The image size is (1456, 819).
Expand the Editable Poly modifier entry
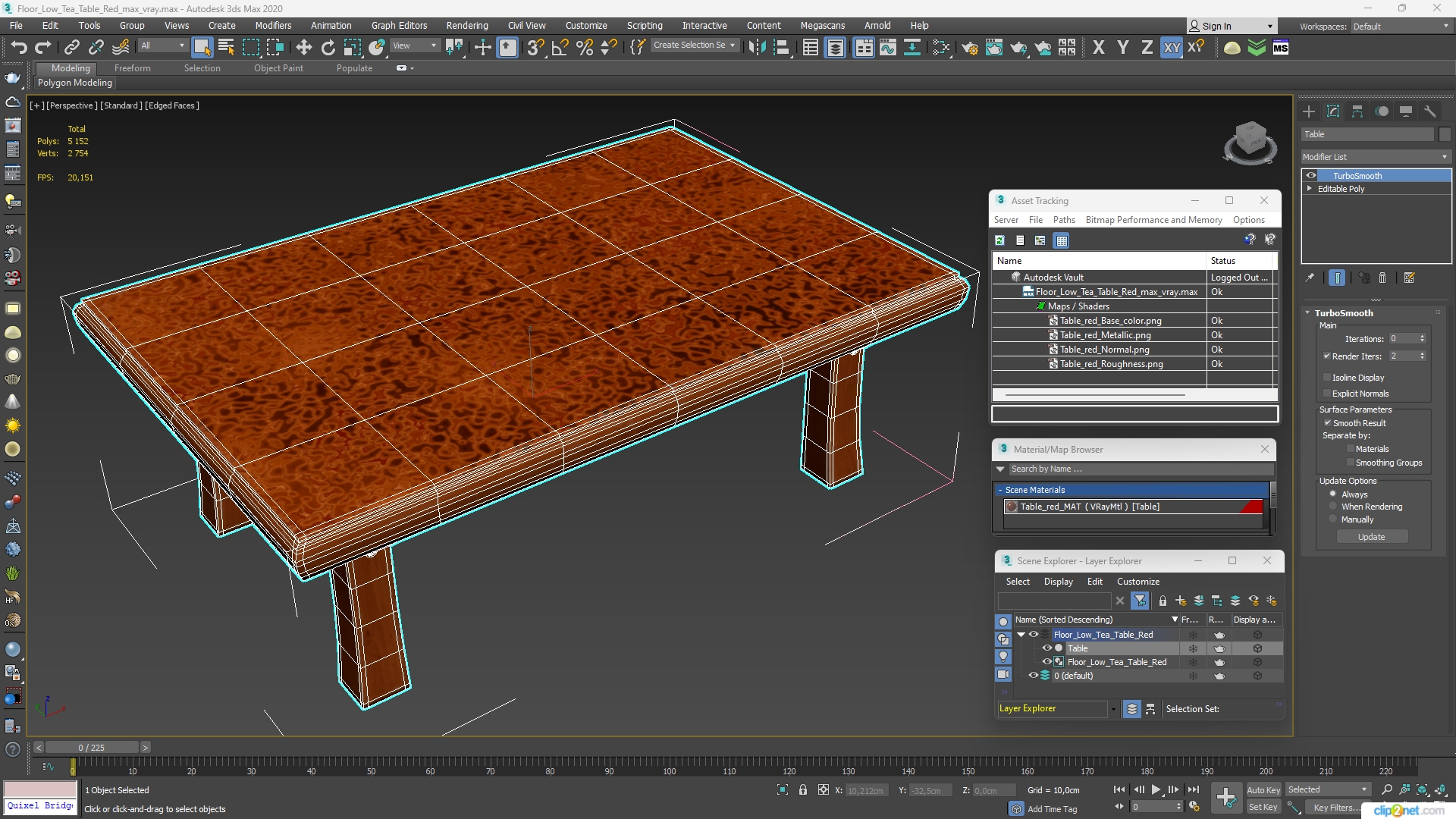click(x=1310, y=189)
